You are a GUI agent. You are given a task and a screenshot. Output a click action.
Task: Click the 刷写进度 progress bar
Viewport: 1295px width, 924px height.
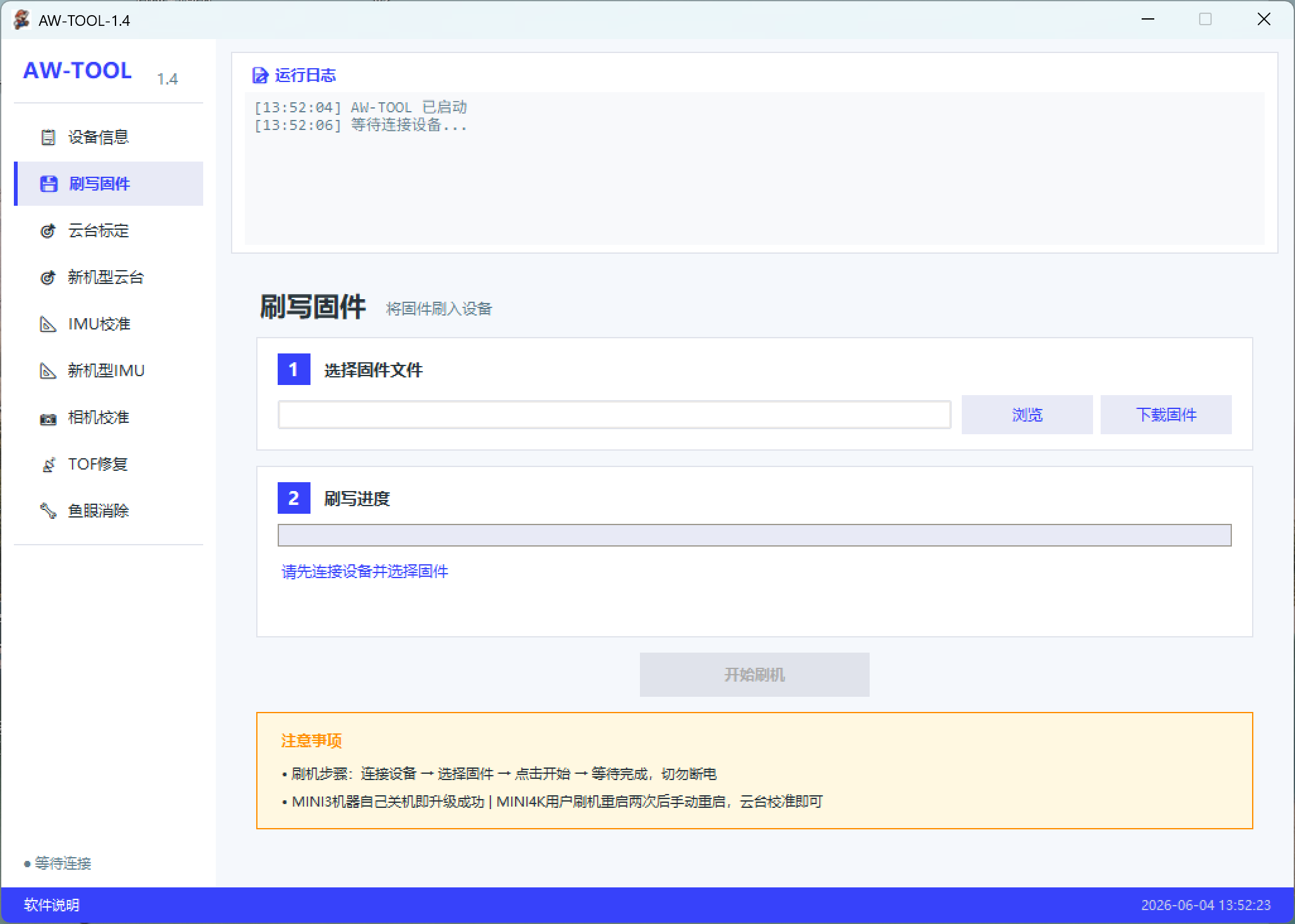(x=754, y=535)
